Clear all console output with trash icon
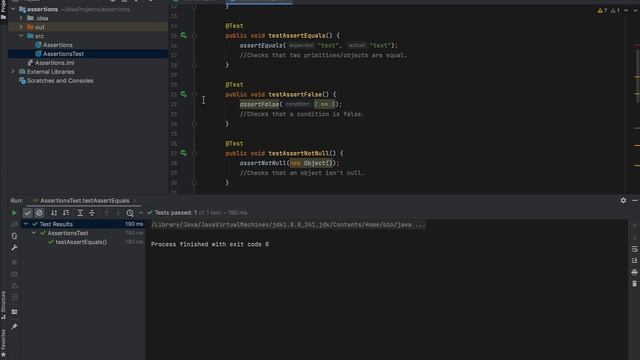 tap(634, 284)
